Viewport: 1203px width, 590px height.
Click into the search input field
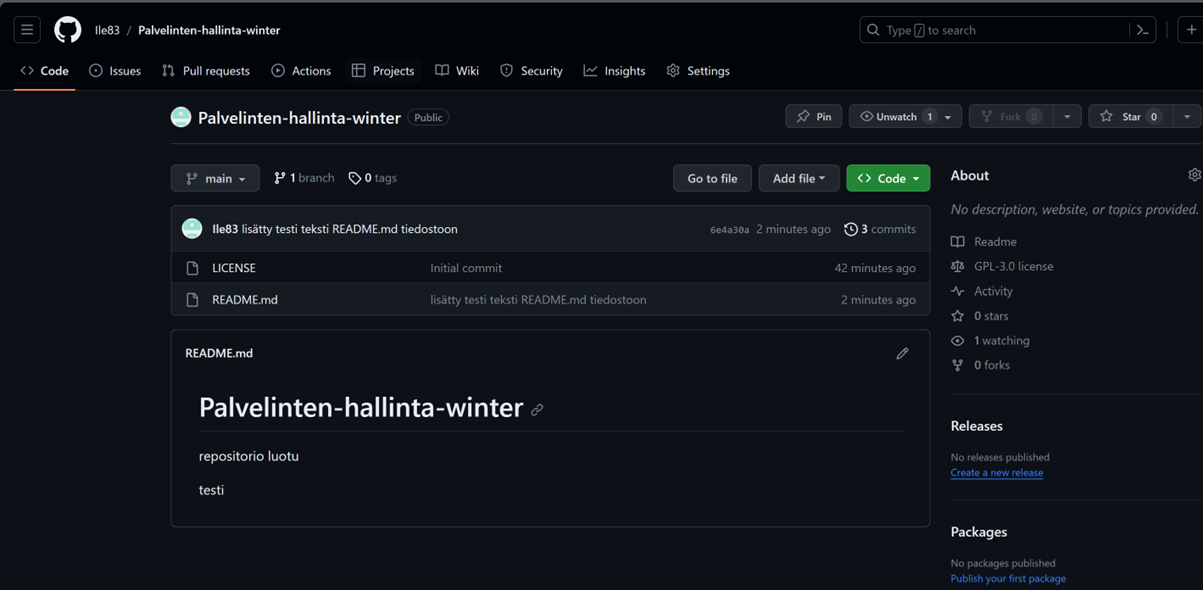1000,30
